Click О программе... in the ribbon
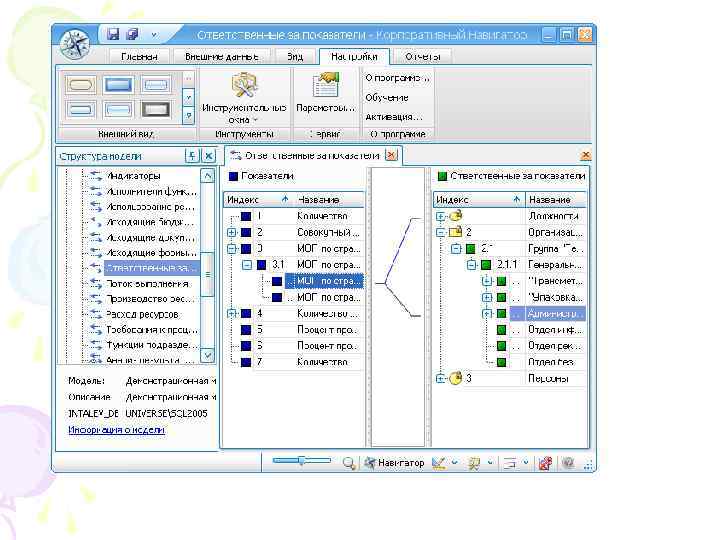 (397, 79)
